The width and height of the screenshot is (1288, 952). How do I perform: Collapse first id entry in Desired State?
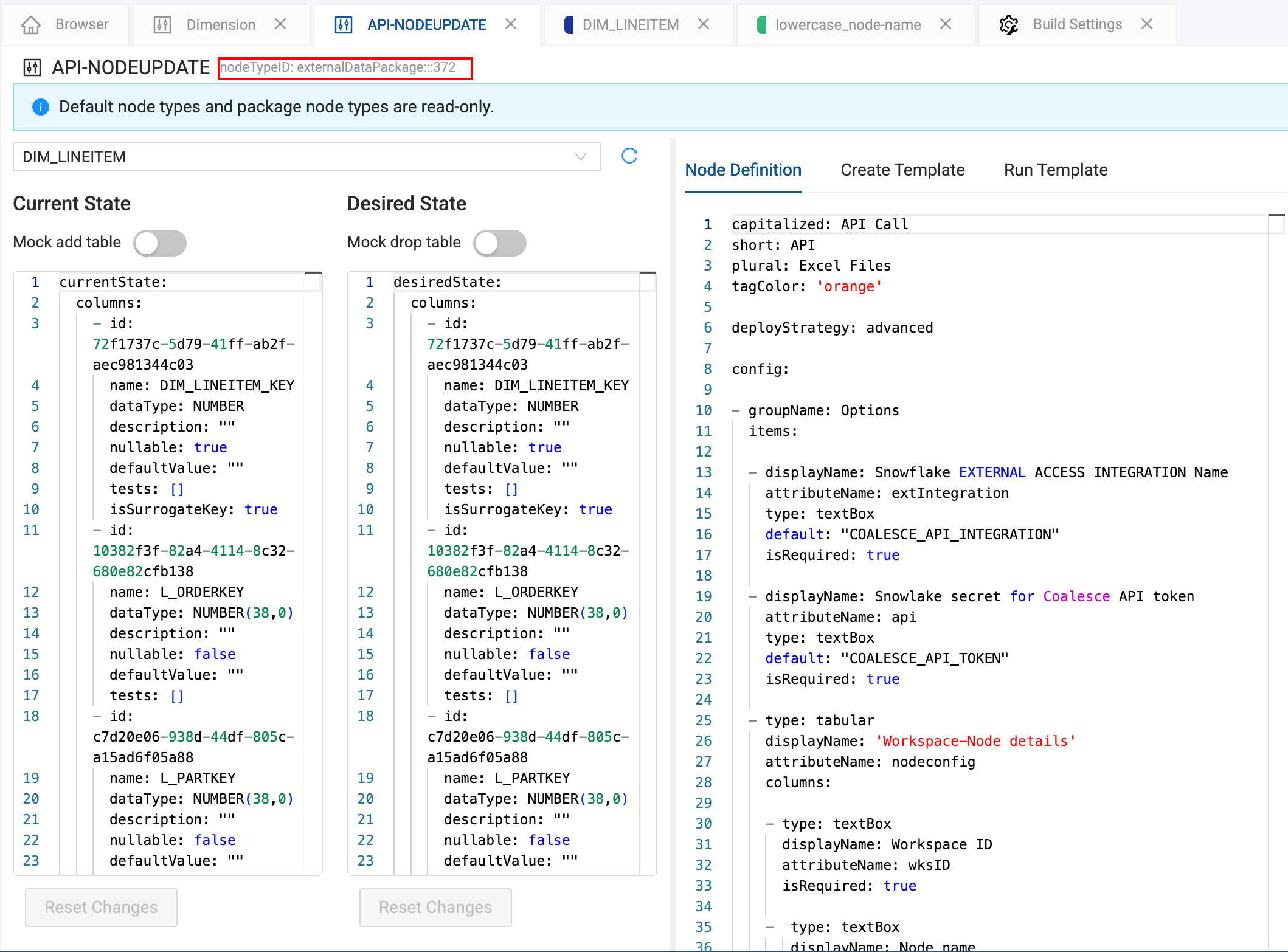pyautogui.click(x=432, y=323)
